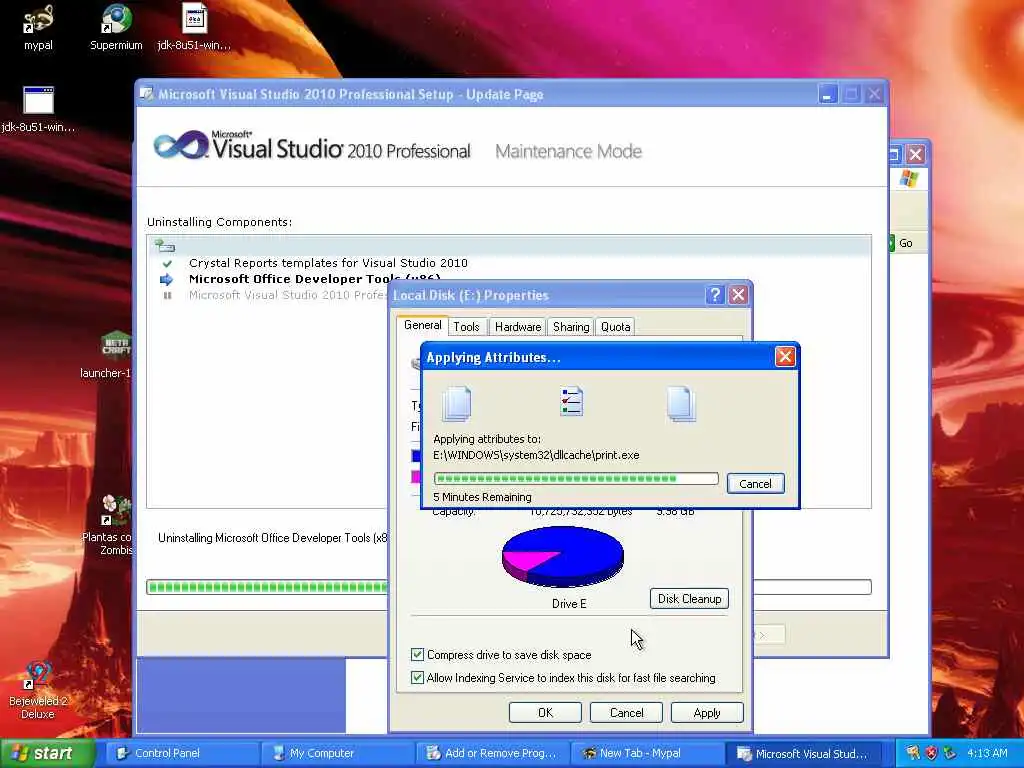Viewport: 1024px width, 768px height.
Task: Minimize the Visual Studio 2010 Setup window
Action: coord(827,95)
